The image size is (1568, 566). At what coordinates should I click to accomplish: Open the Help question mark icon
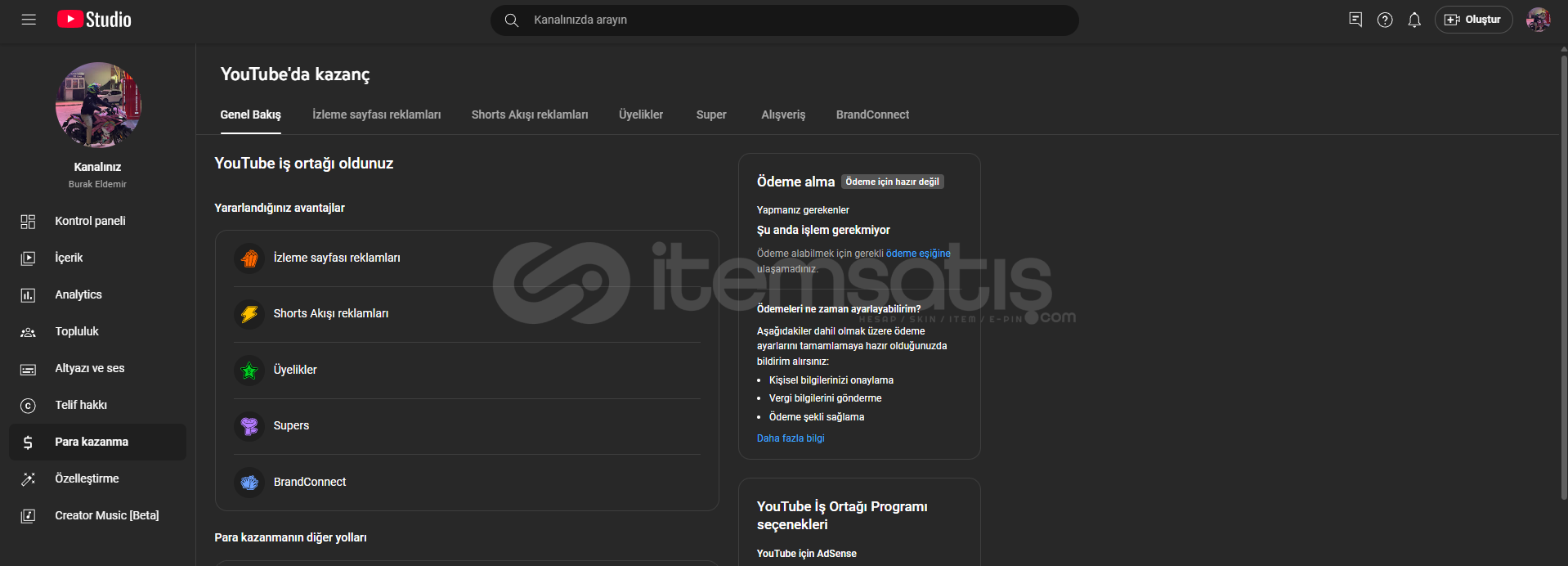coord(1385,20)
